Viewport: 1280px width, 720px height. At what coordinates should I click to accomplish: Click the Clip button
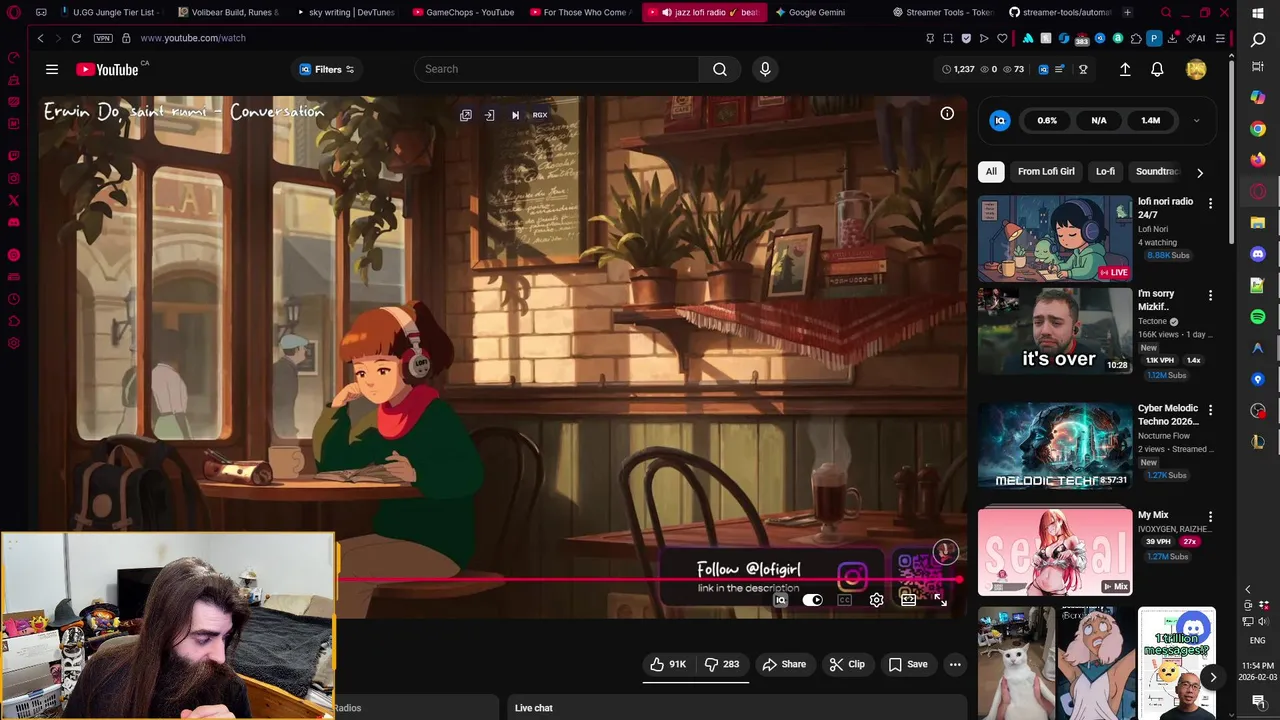pyautogui.click(x=847, y=664)
